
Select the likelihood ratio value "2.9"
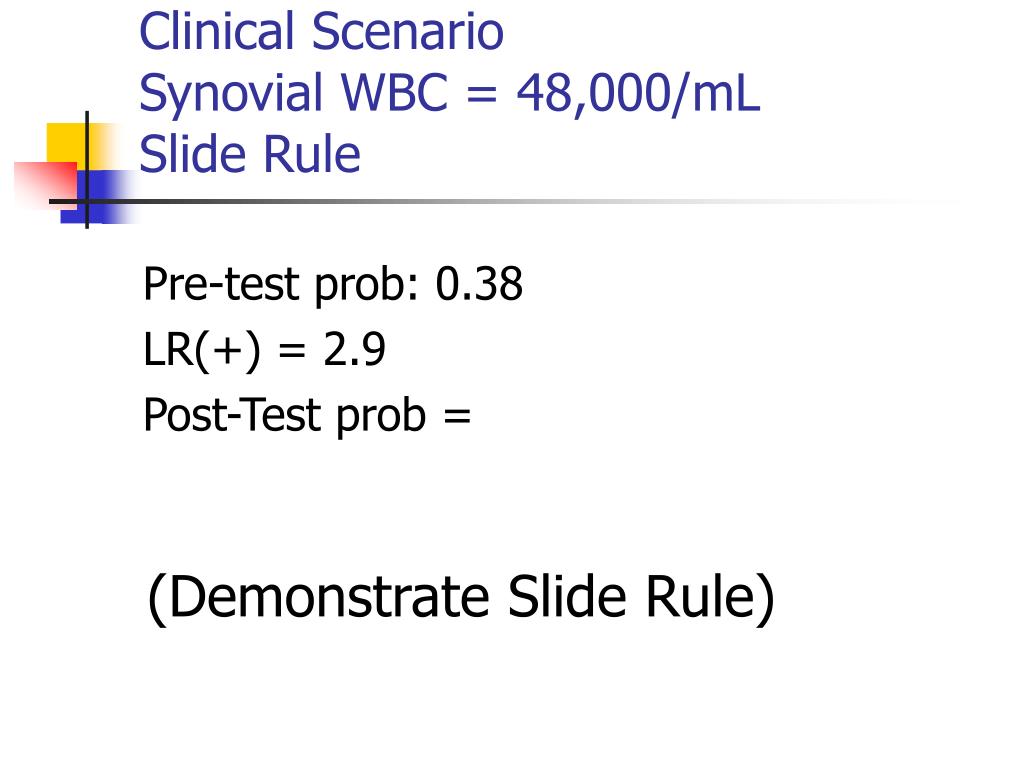[354, 349]
